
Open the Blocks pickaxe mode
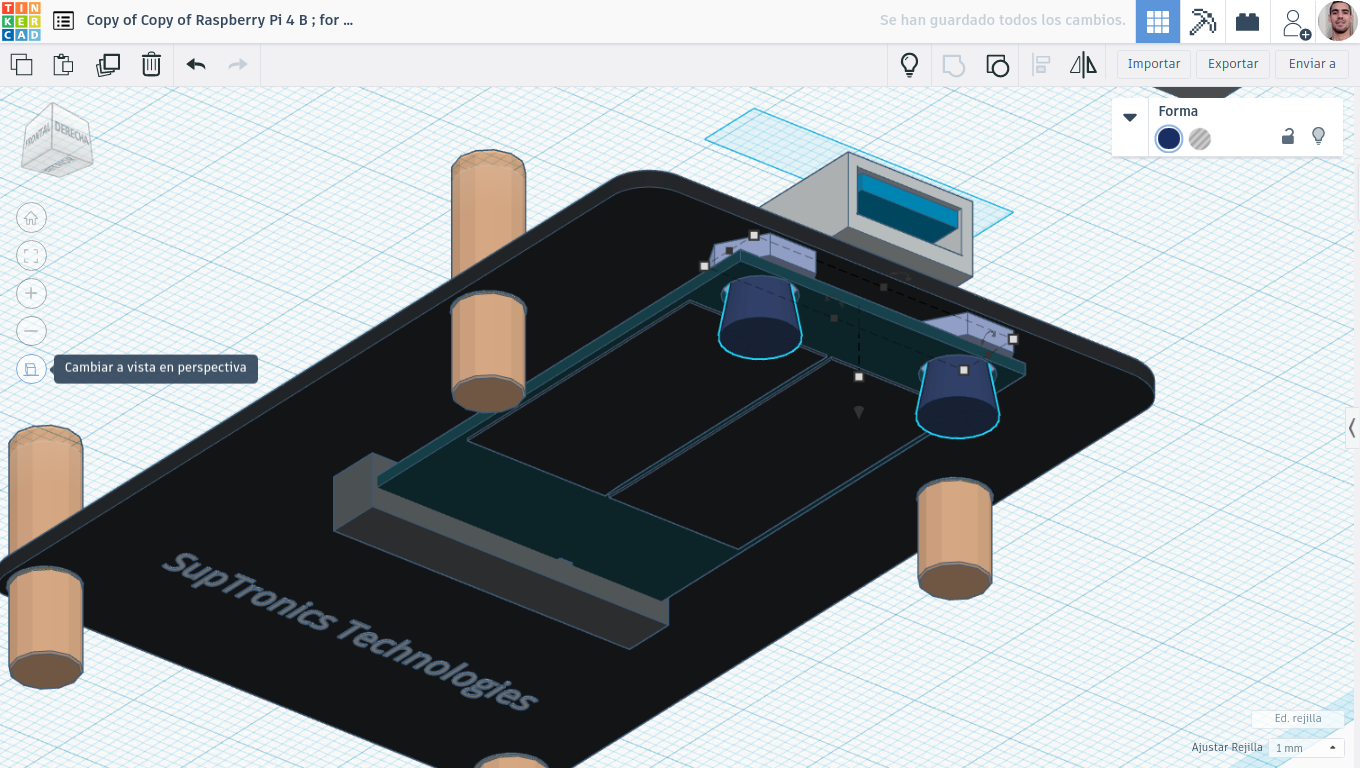1203,21
